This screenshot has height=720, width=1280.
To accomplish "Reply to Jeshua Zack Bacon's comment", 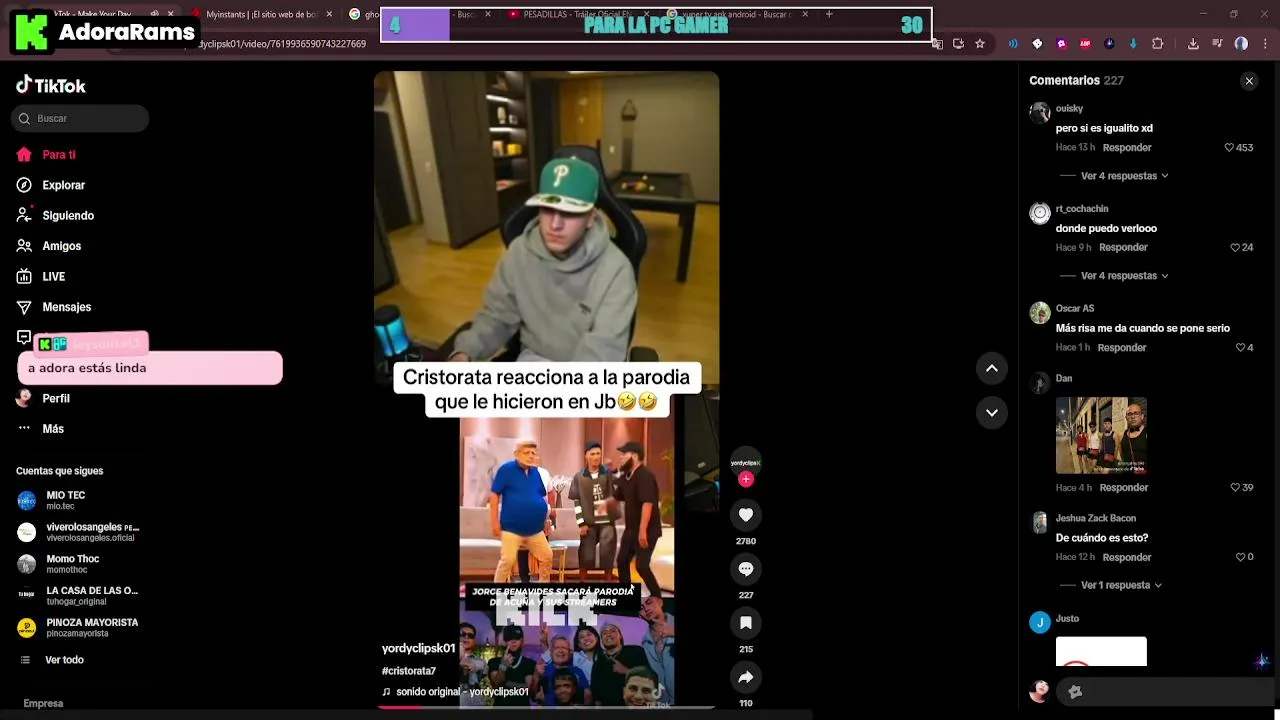I will (x=1127, y=558).
